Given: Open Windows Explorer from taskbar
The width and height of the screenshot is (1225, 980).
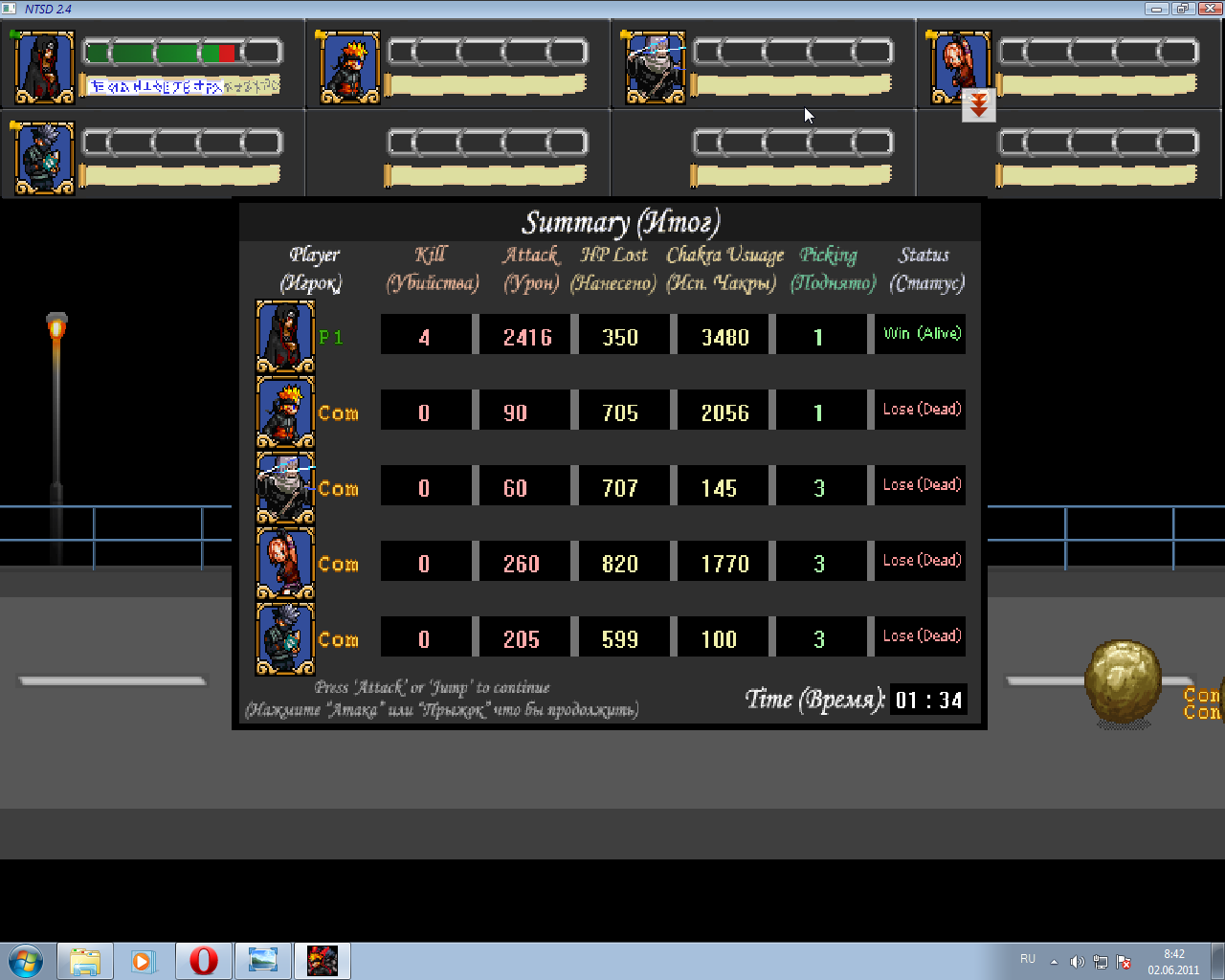Looking at the screenshot, I should pyautogui.click(x=85, y=961).
